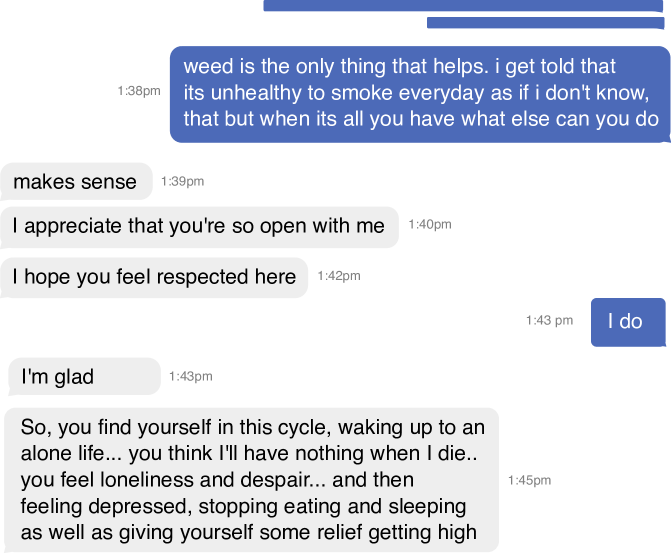Click the 1:38pm timestamp
This screenshot has height=553, width=671.
pyautogui.click(x=138, y=91)
